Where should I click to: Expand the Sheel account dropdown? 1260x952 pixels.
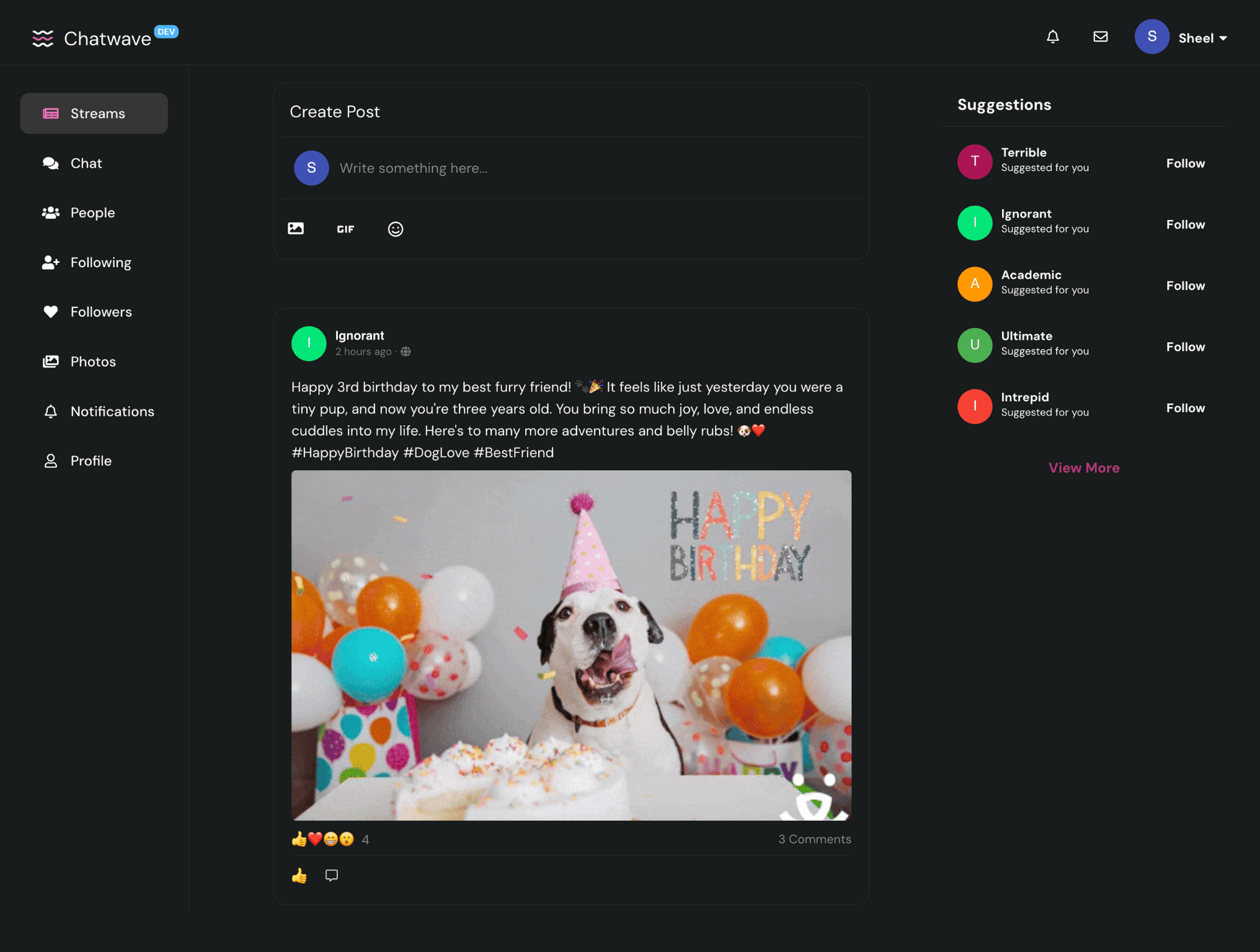point(1203,38)
